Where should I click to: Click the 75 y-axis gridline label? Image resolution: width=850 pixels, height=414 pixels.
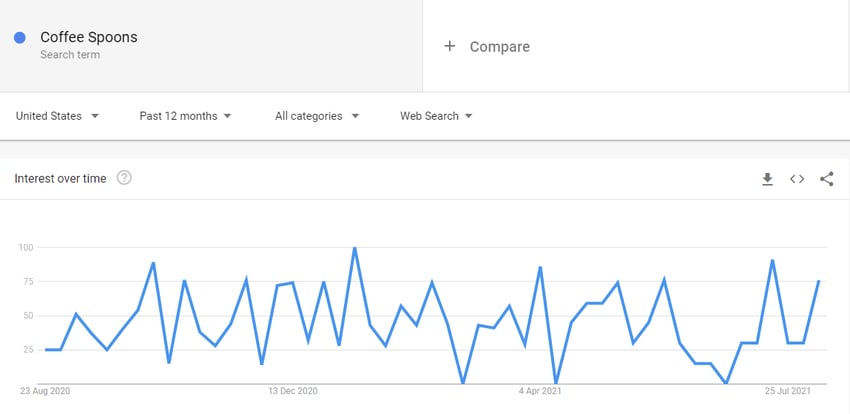28,281
